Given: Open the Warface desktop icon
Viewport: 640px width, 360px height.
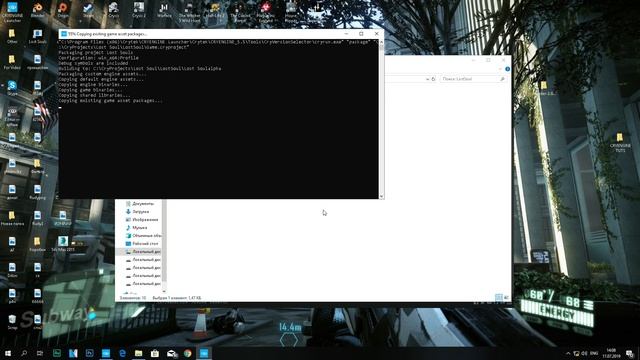Looking at the screenshot, I should (164, 10).
